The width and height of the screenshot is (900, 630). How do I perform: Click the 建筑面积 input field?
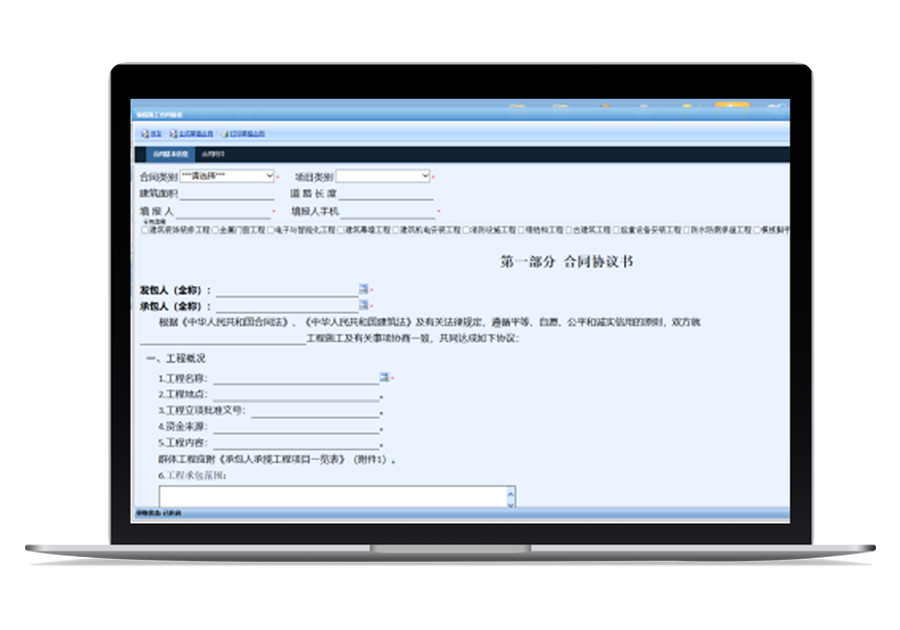(x=225, y=194)
